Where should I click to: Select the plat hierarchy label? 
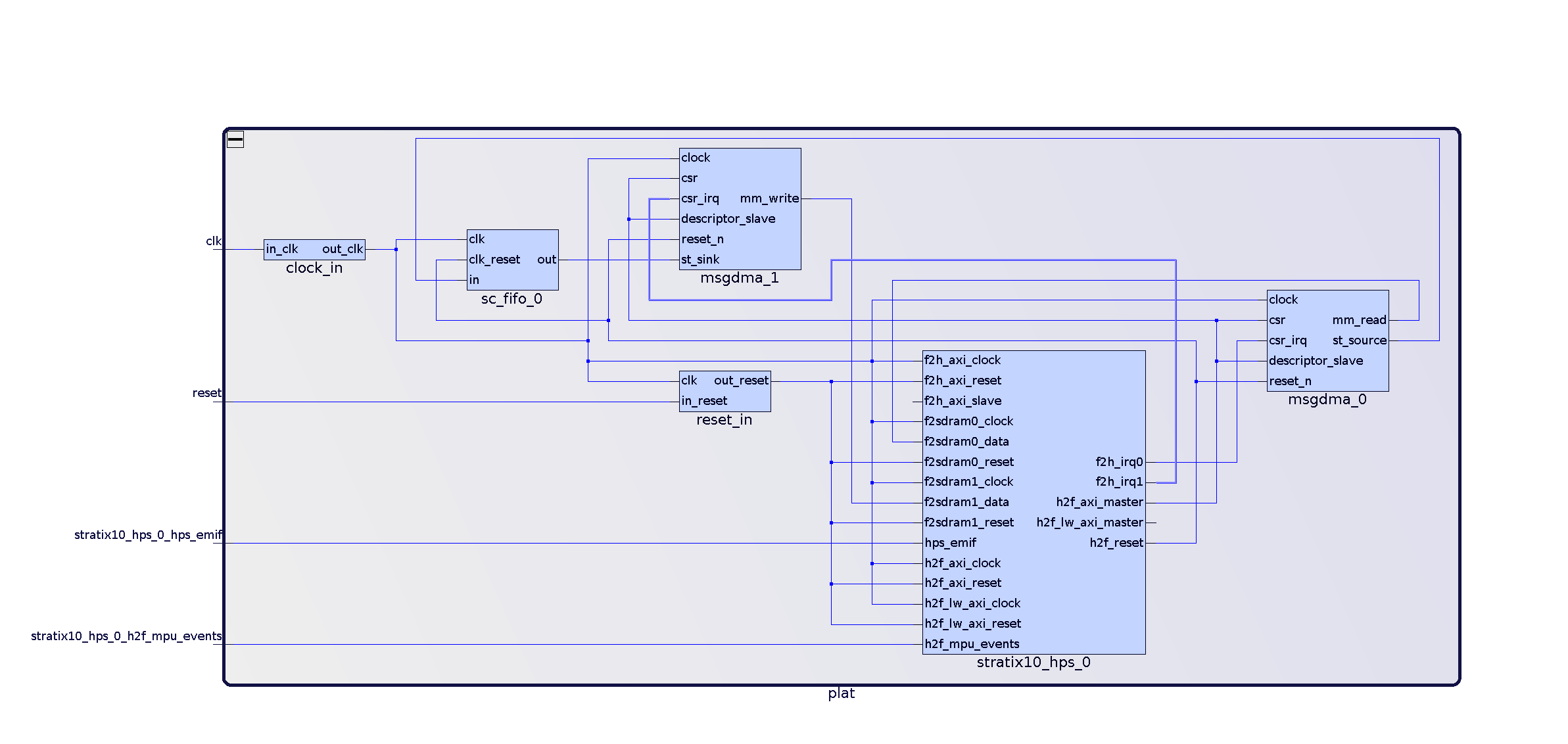[841, 693]
